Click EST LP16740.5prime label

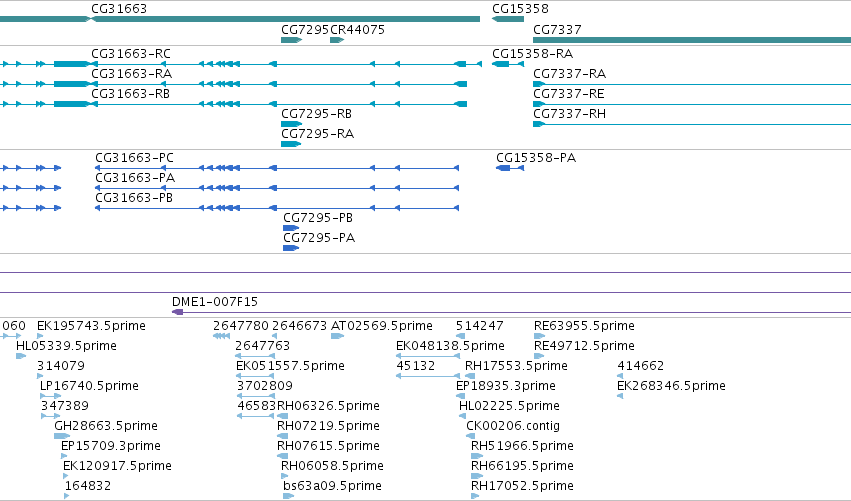click(89, 386)
